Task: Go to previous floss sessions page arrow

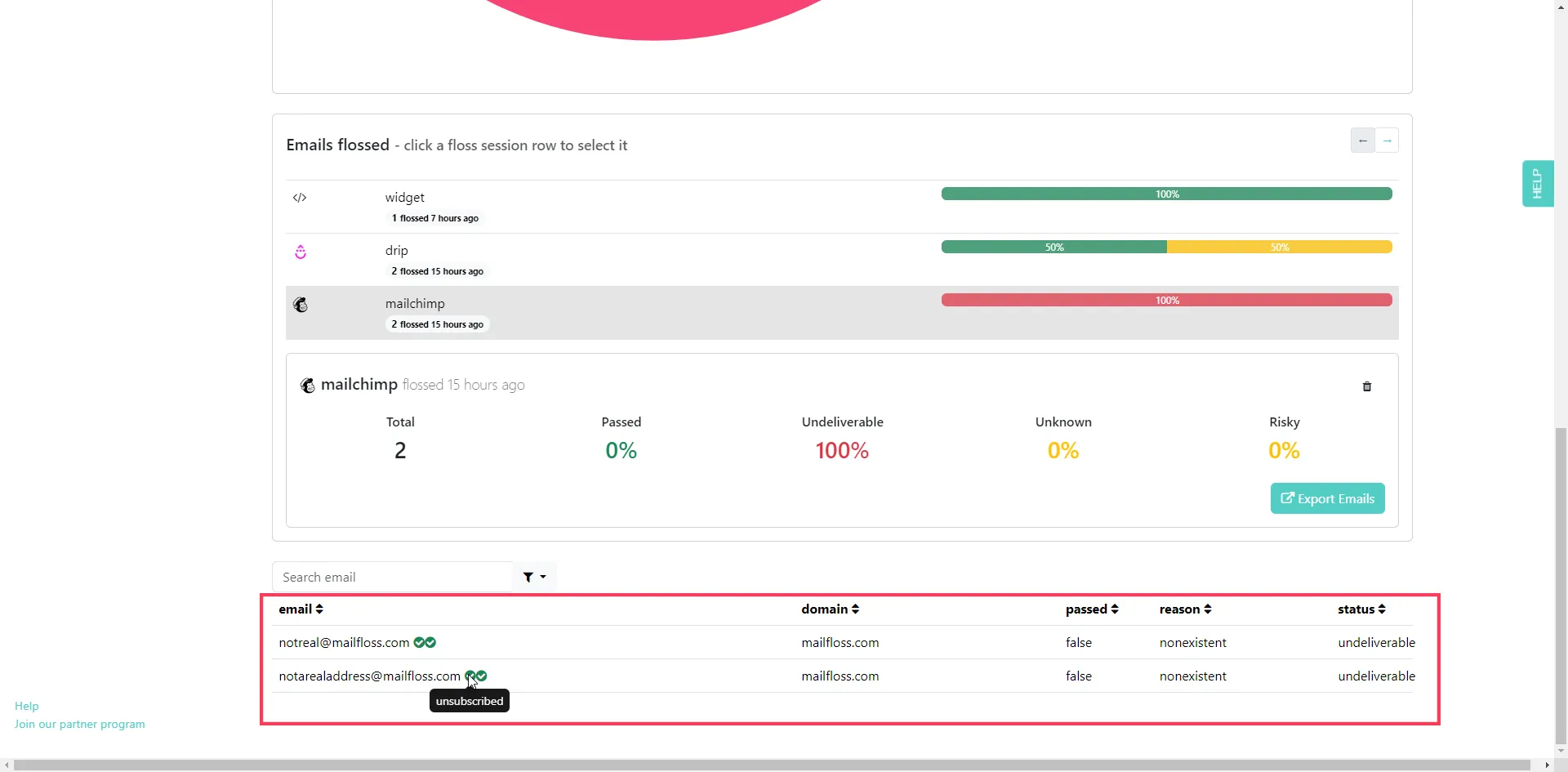Action: pyautogui.click(x=1363, y=141)
